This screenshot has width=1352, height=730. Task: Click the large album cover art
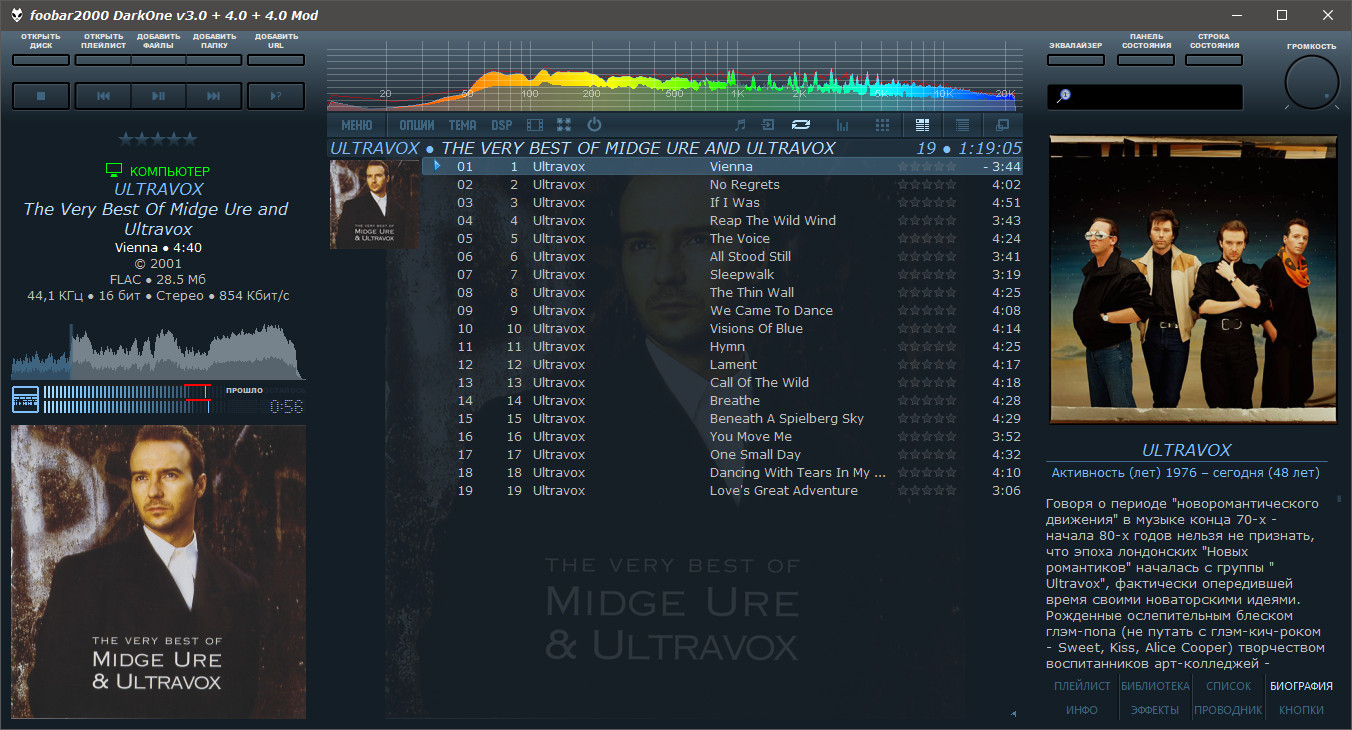pyautogui.click(x=158, y=572)
